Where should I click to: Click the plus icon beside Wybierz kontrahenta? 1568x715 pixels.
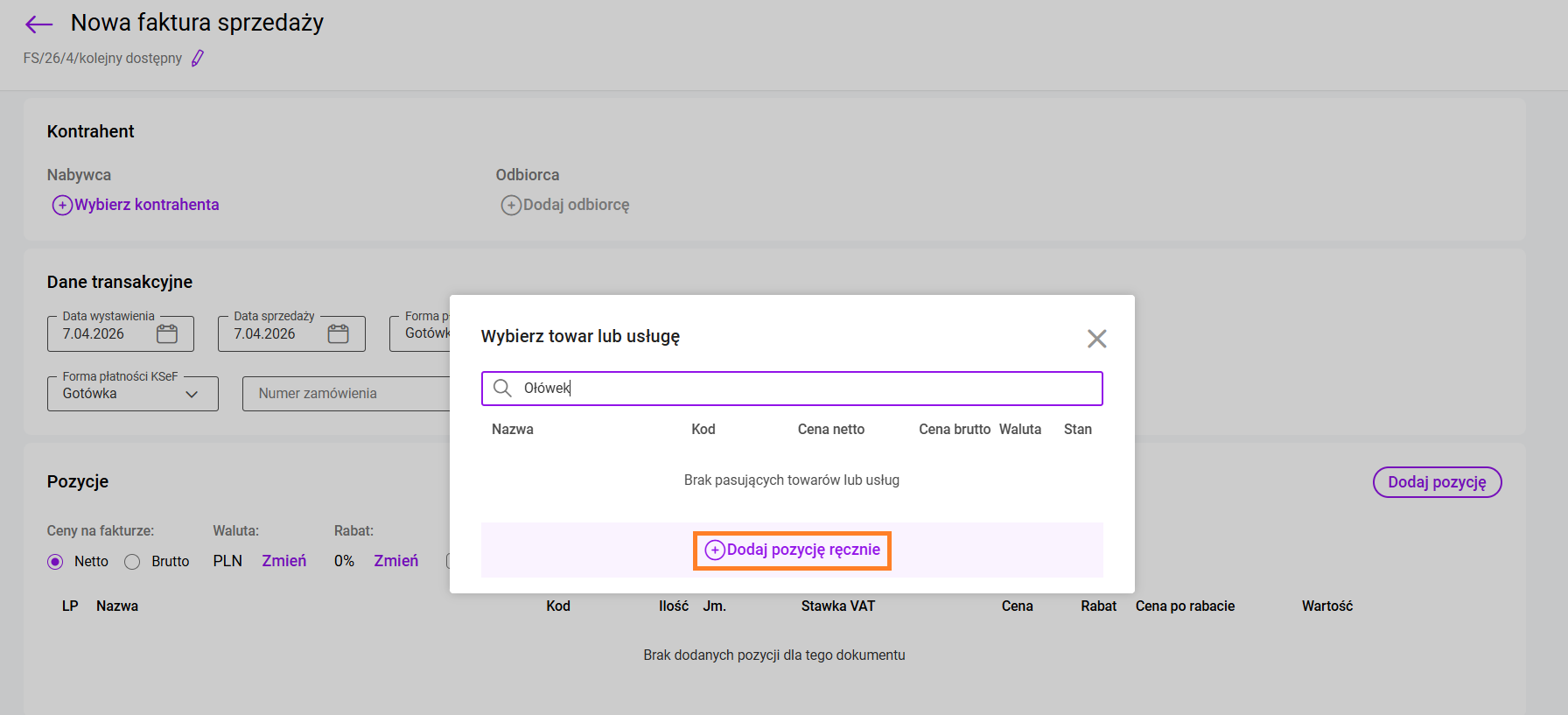[62, 206]
